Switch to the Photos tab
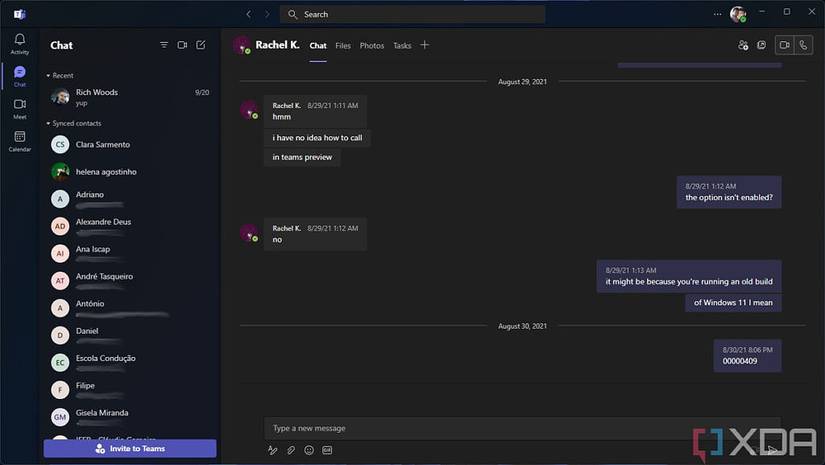This screenshot has height=465, width=825. pos(372,46)
